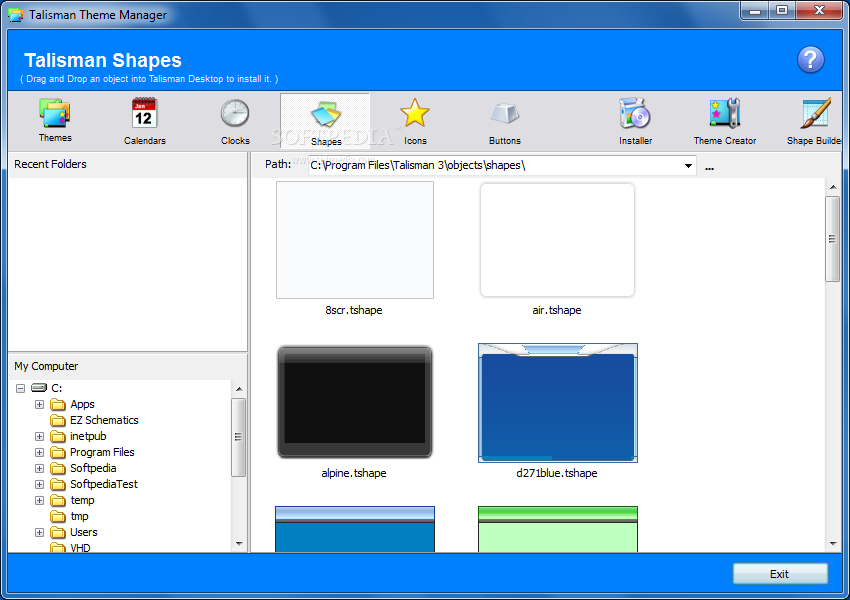Viewport: 850px width, 600px height.
Task: Open the Calendars section
Action: pyautogui.click(x=144, y=121)
